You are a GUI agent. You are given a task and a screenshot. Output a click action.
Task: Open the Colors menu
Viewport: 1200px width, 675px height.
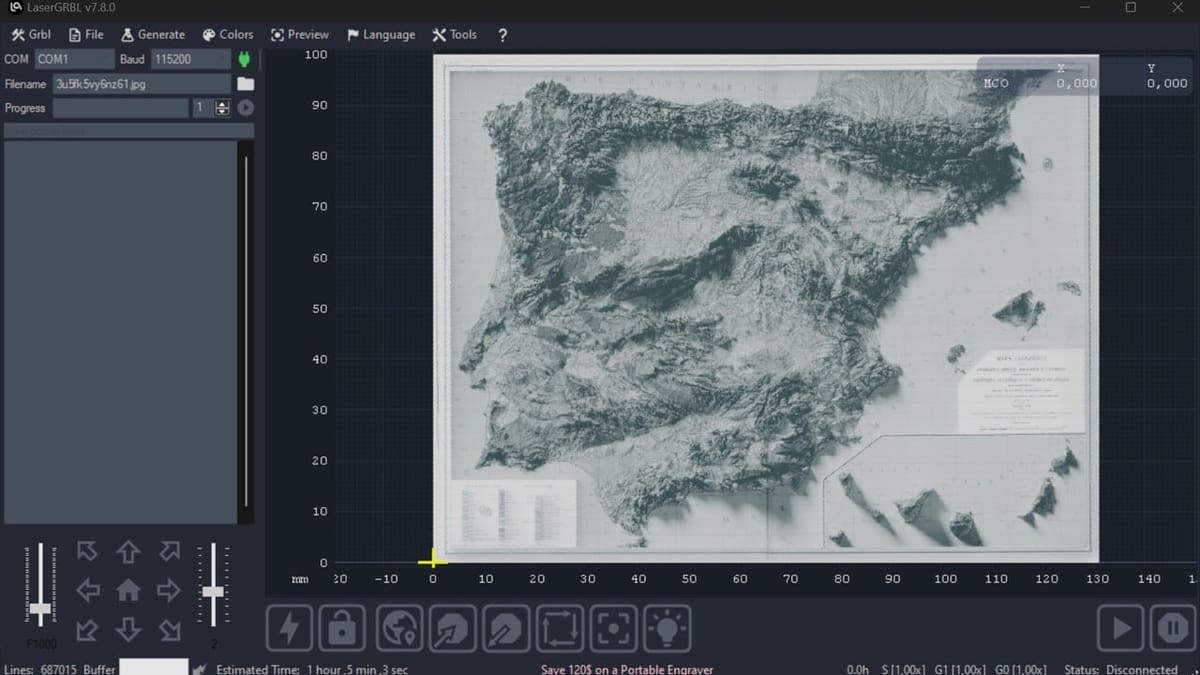coord(227,34)
